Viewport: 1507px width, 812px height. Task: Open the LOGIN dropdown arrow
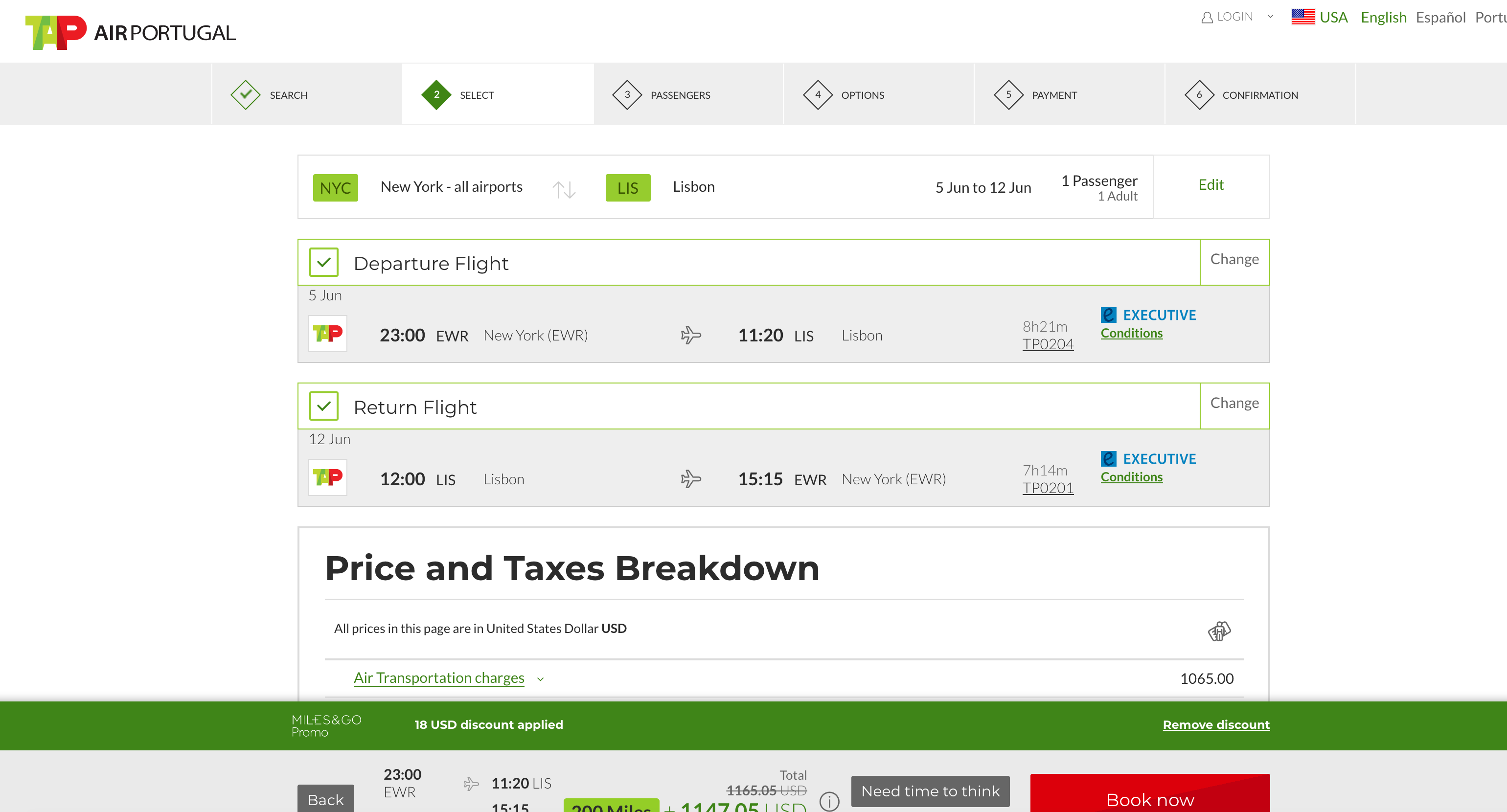(1270, 17)
